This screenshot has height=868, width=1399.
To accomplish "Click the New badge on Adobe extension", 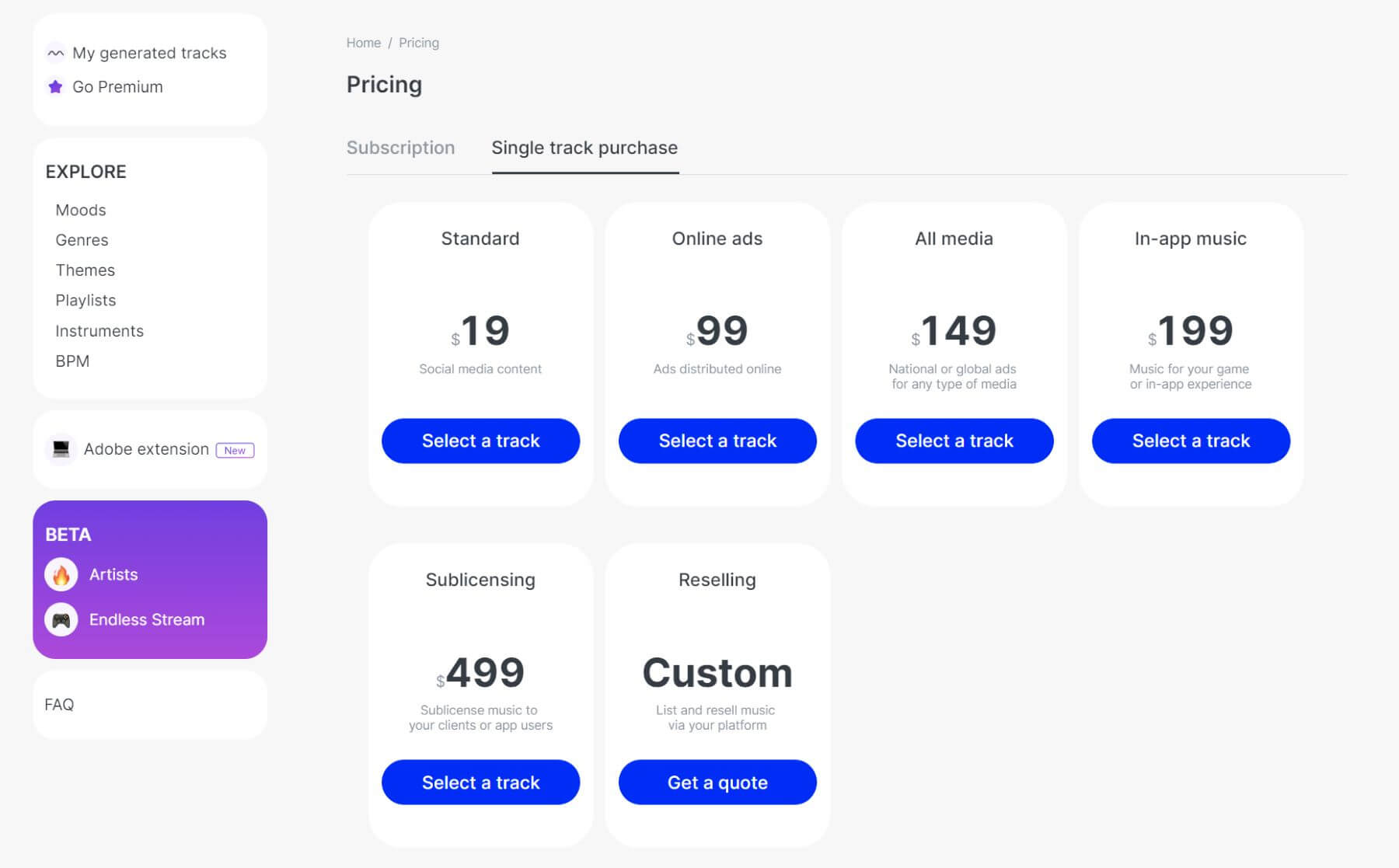I will point(235,450).
